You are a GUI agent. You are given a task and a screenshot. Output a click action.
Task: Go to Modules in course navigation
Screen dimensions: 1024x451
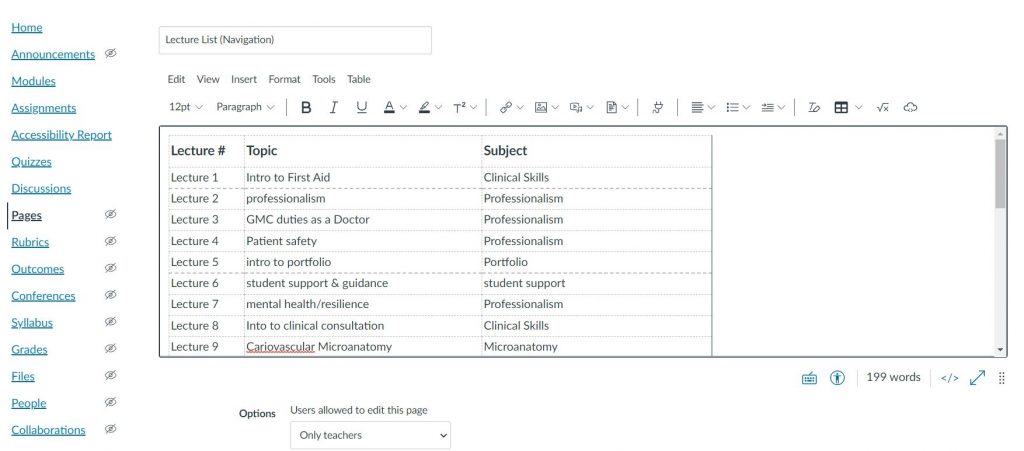pyautogui.click(x=33, y=81)
